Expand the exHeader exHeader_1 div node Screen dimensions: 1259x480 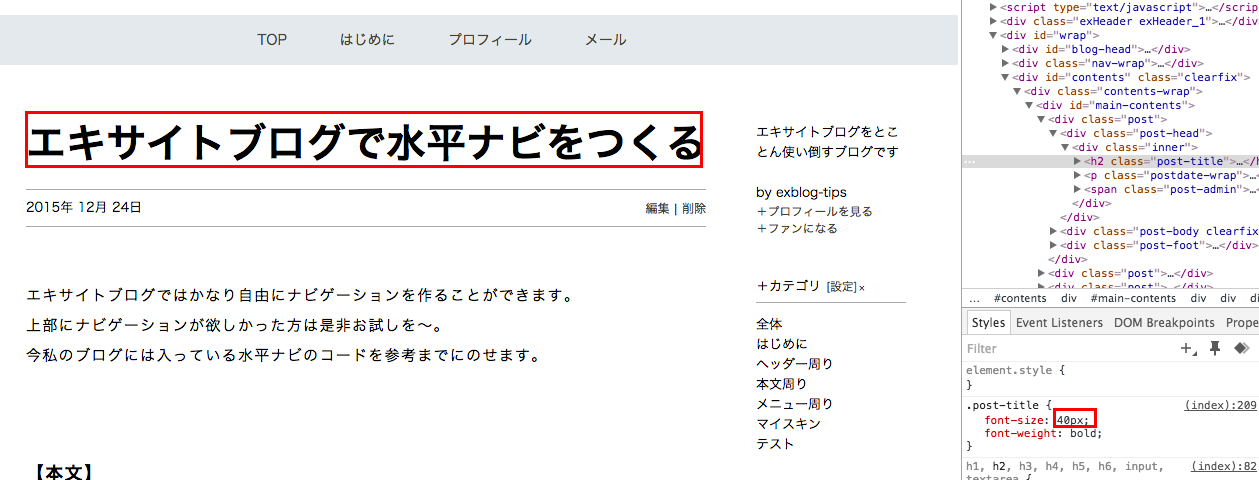click(995, 21)
